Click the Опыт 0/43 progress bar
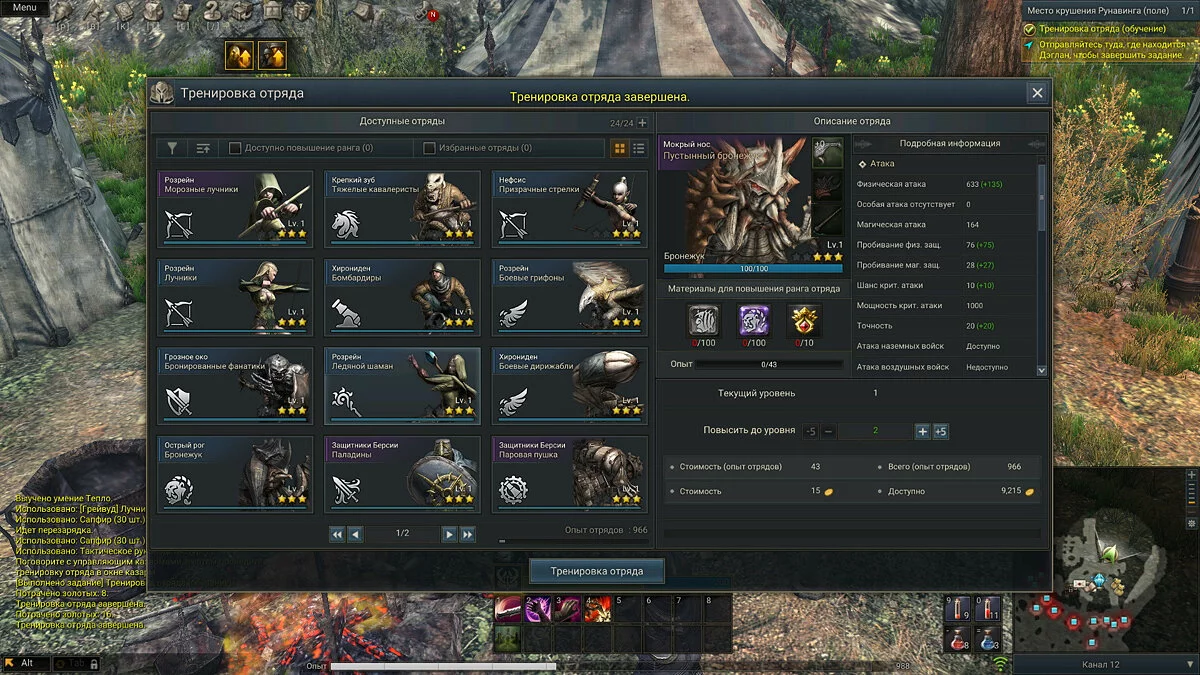The width and height of the screenshot is (1200, 675). [x=768, y=364]
